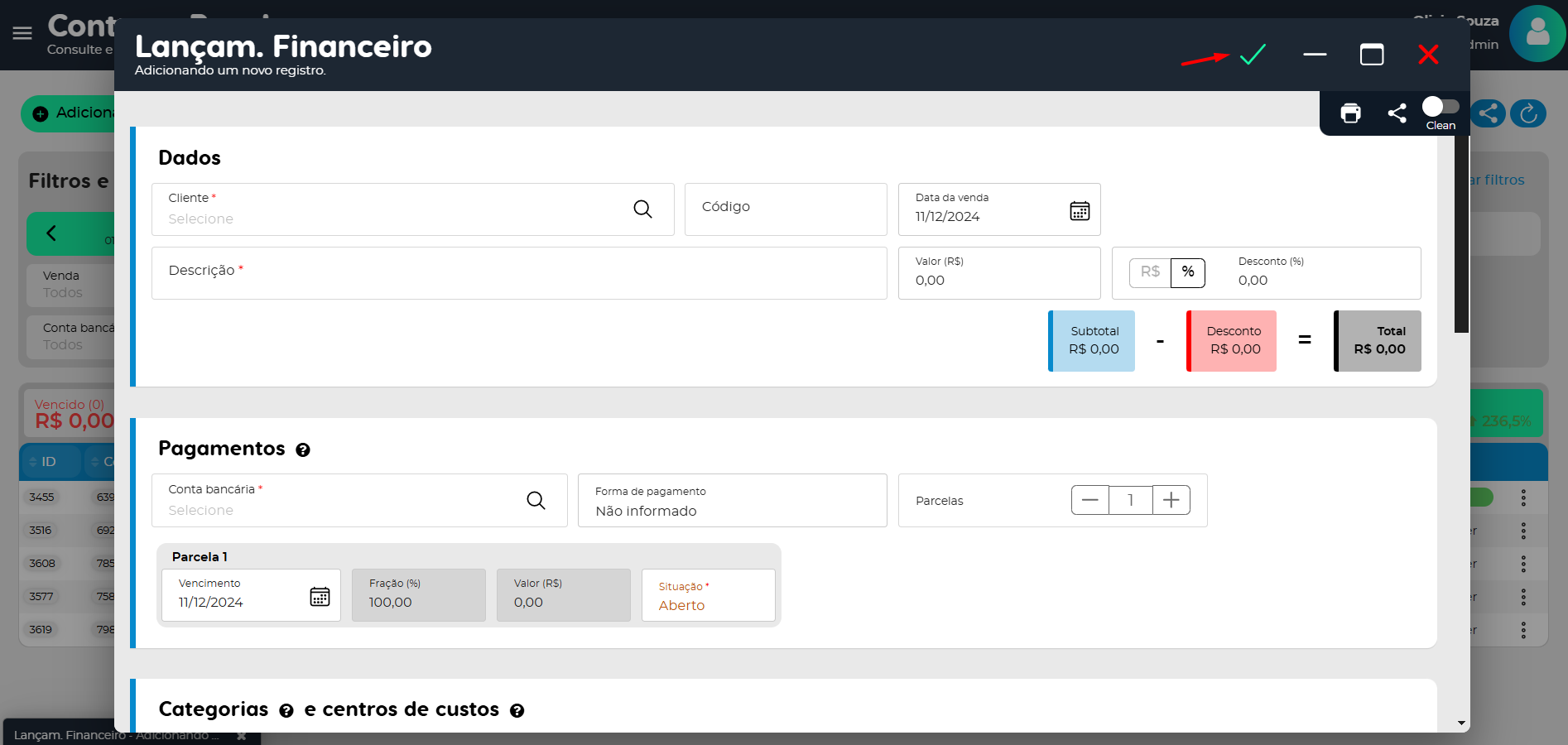The image size is (1568, 745).
Task: Open the Forma de pagamento dropdown
Action: point(732,501)
